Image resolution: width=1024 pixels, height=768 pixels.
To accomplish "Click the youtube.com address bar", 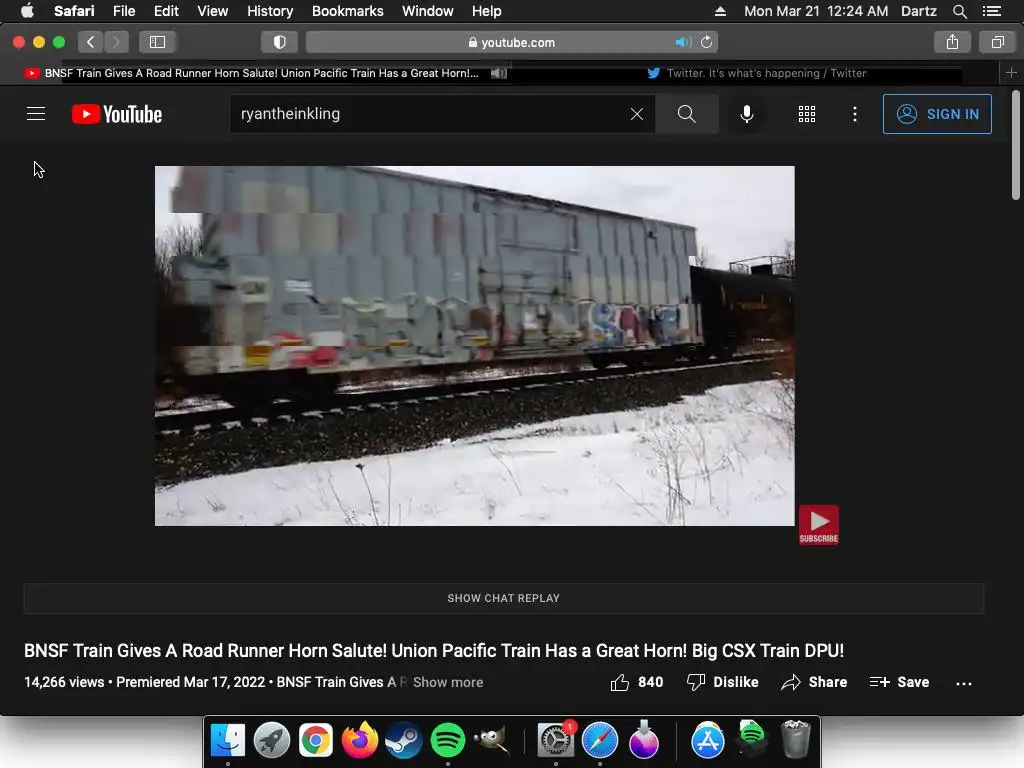I will 512,42.
